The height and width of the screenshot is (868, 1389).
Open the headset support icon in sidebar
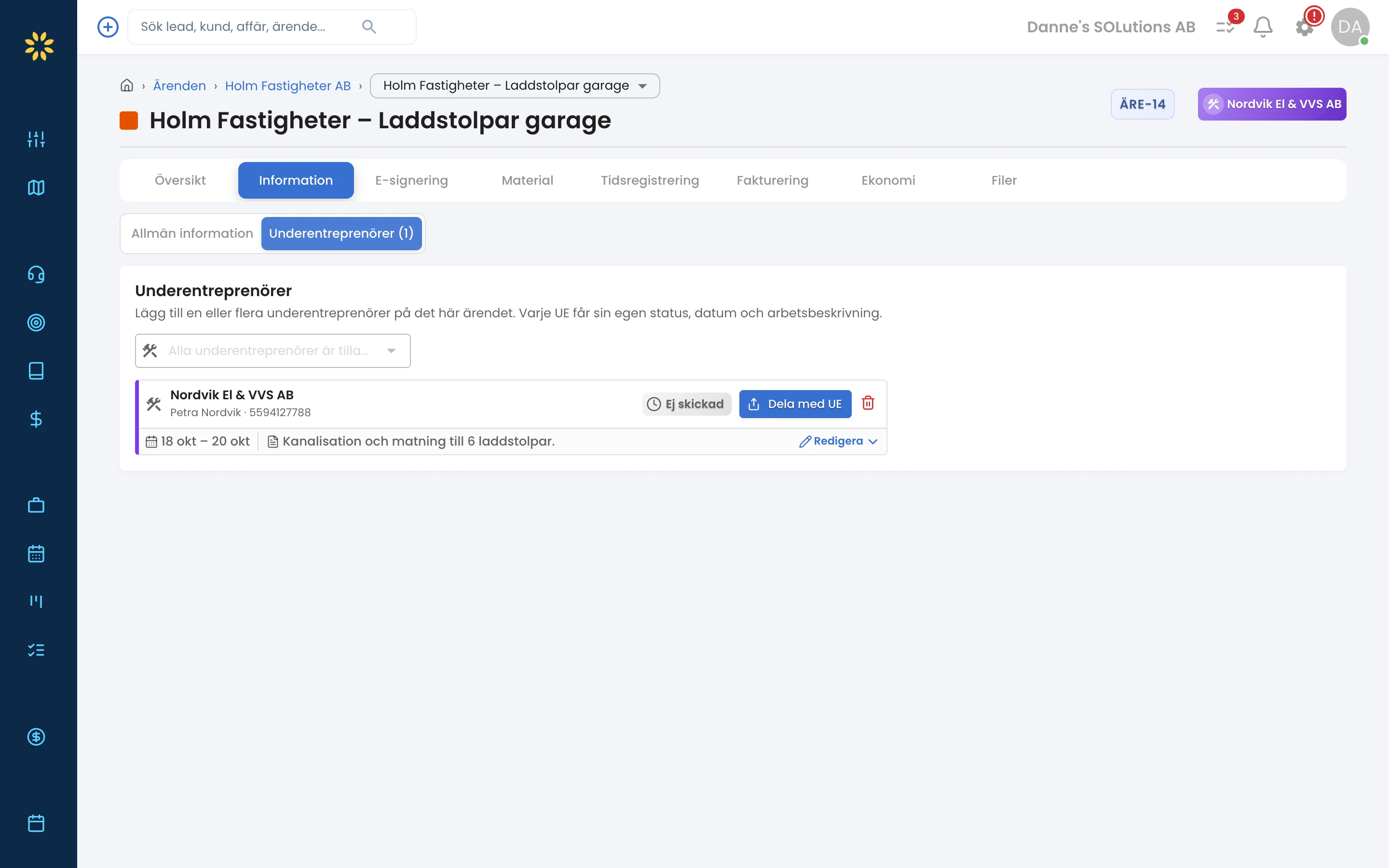pos(36,274)
